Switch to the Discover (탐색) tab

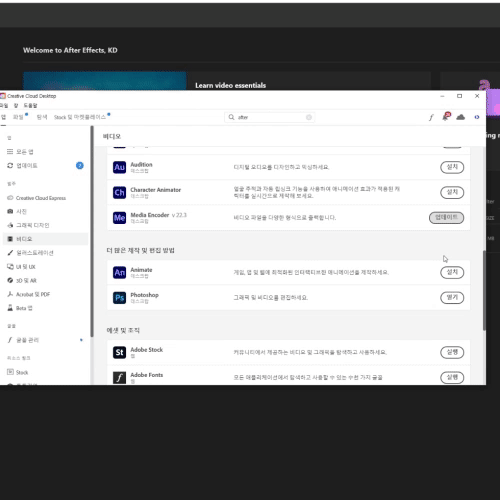tap(42, 117)
